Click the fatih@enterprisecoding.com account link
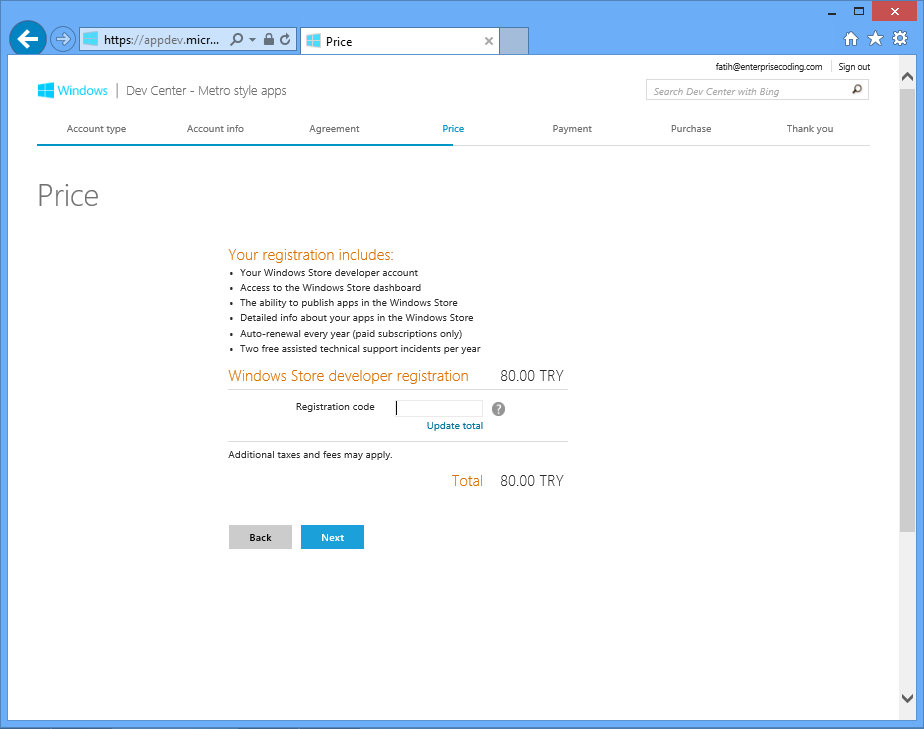Image resolution: width=924 pixels, height=729 pixels. pos(768,67)
